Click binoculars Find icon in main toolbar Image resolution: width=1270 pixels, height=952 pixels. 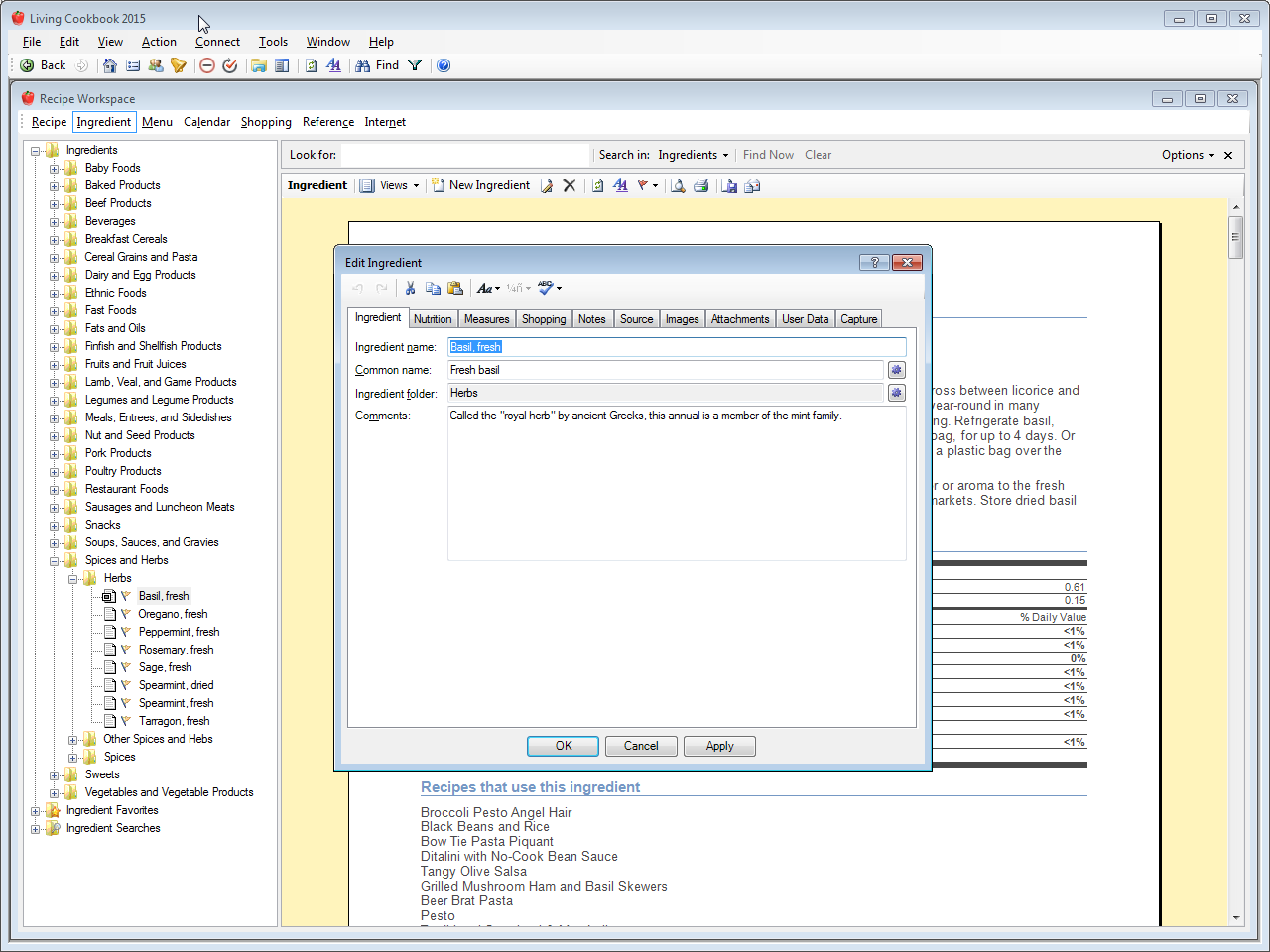click(363, 65)
